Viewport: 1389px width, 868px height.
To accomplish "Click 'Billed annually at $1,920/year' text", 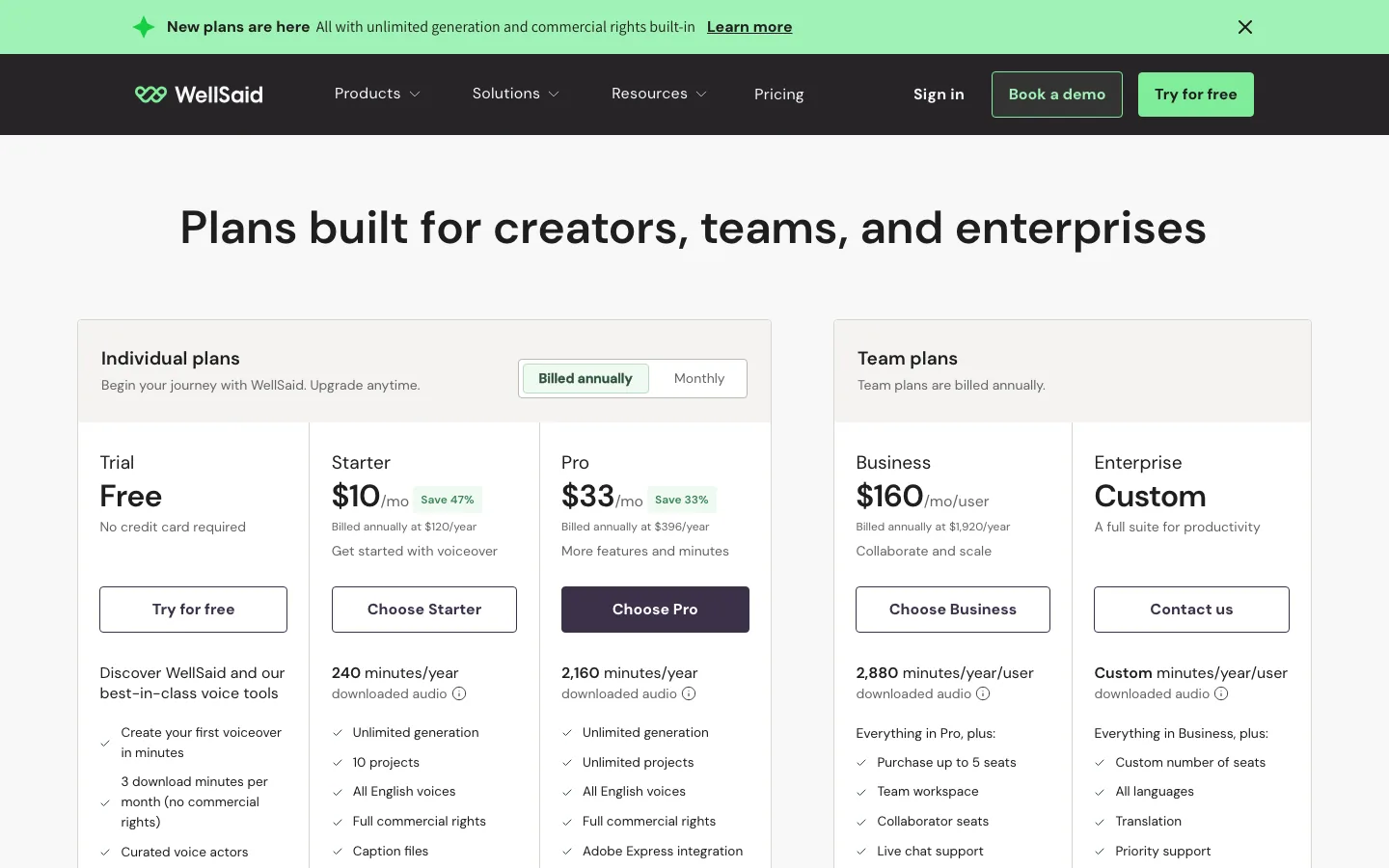I will (933, 527).
